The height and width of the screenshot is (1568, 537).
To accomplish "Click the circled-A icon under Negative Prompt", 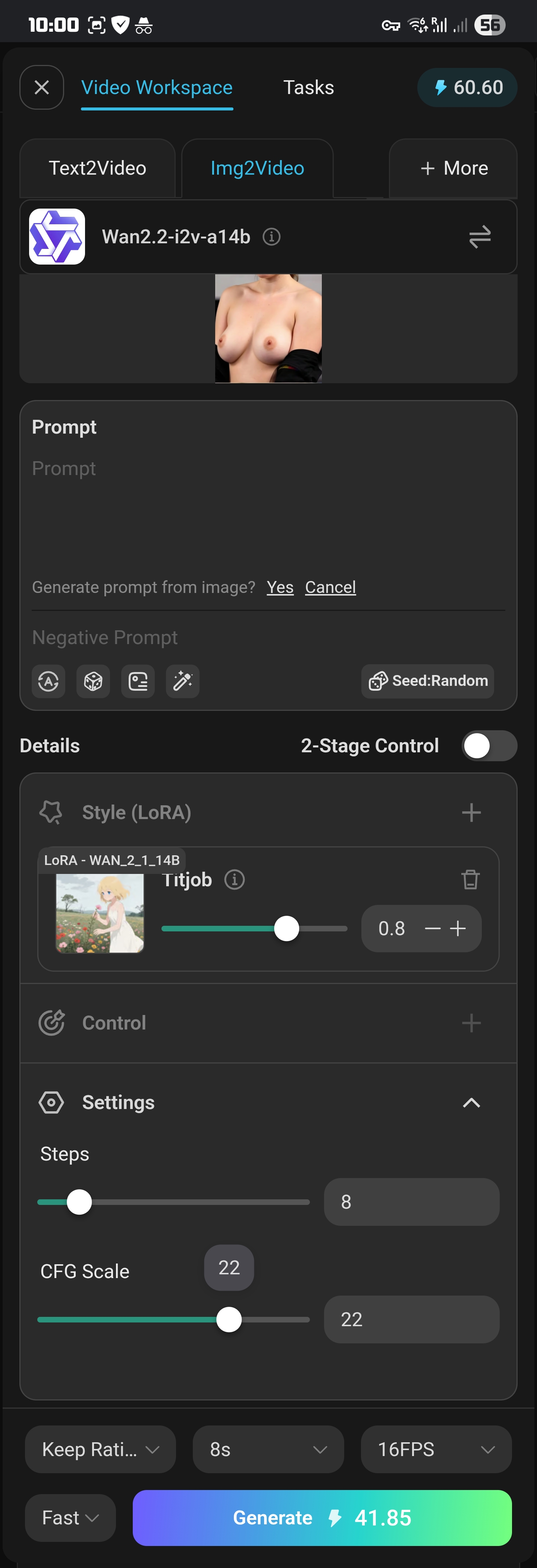I will click(x=48, y=681).
